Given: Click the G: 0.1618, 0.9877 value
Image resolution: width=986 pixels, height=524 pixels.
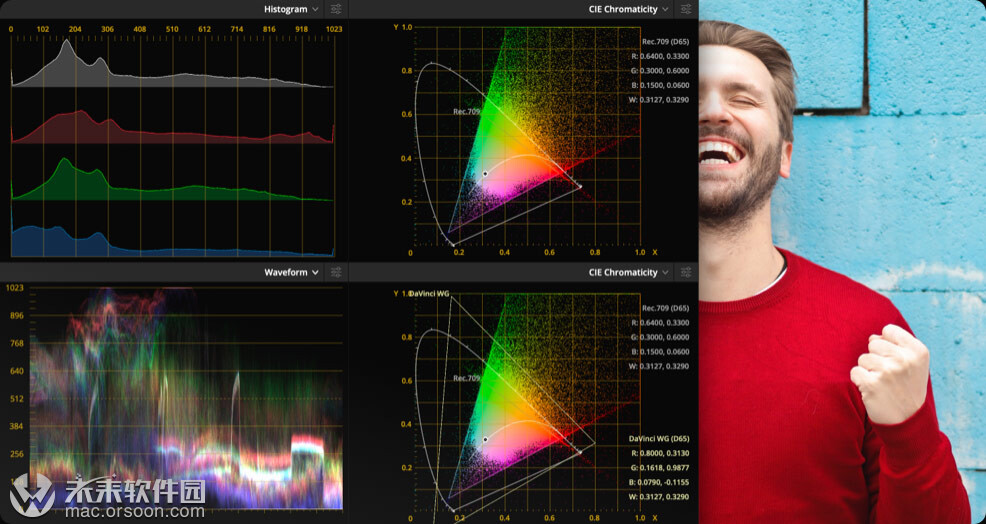Looking at the screenshot, I should click(658, 468).
